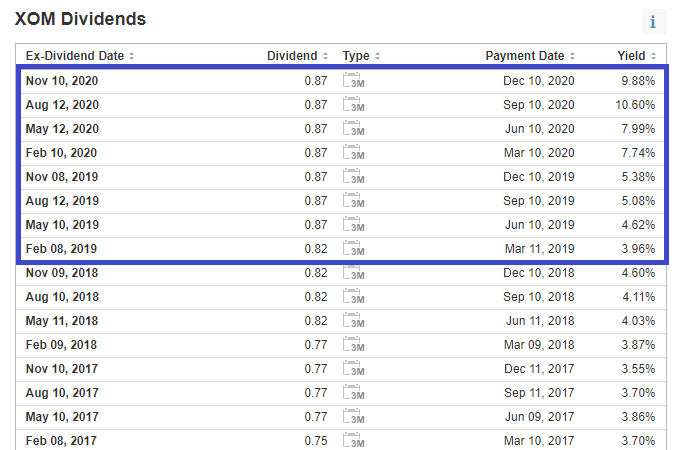Sort table by Dividend column arrows
The image size is (674, 450).
pyautogui.click(x=325, y=56)
